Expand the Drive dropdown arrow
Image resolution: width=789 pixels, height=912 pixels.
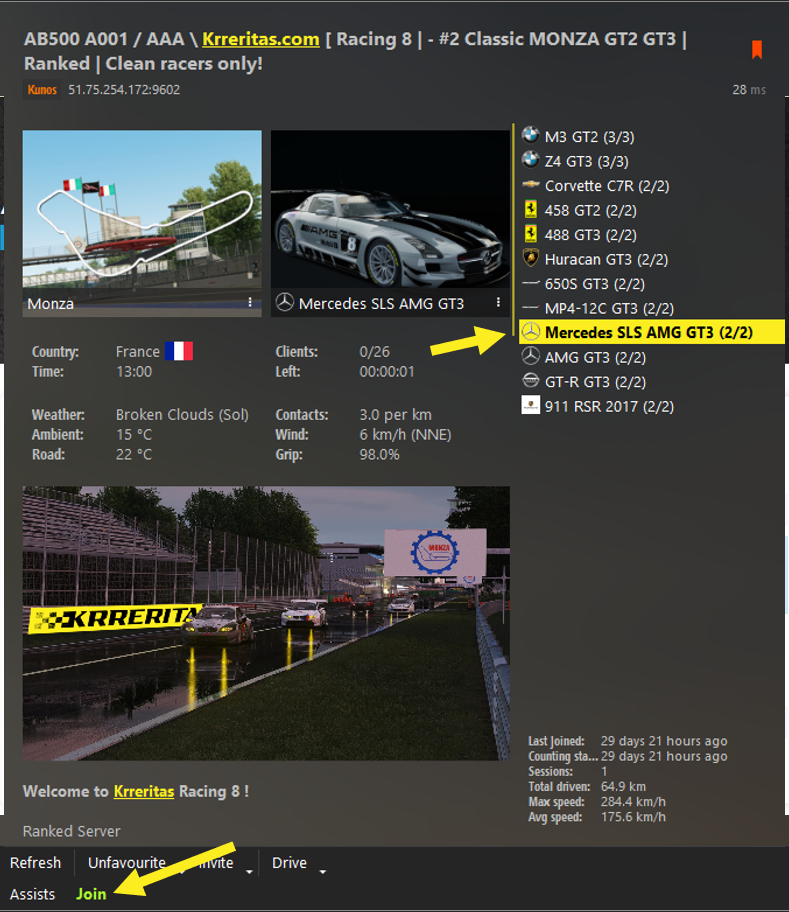323,872
